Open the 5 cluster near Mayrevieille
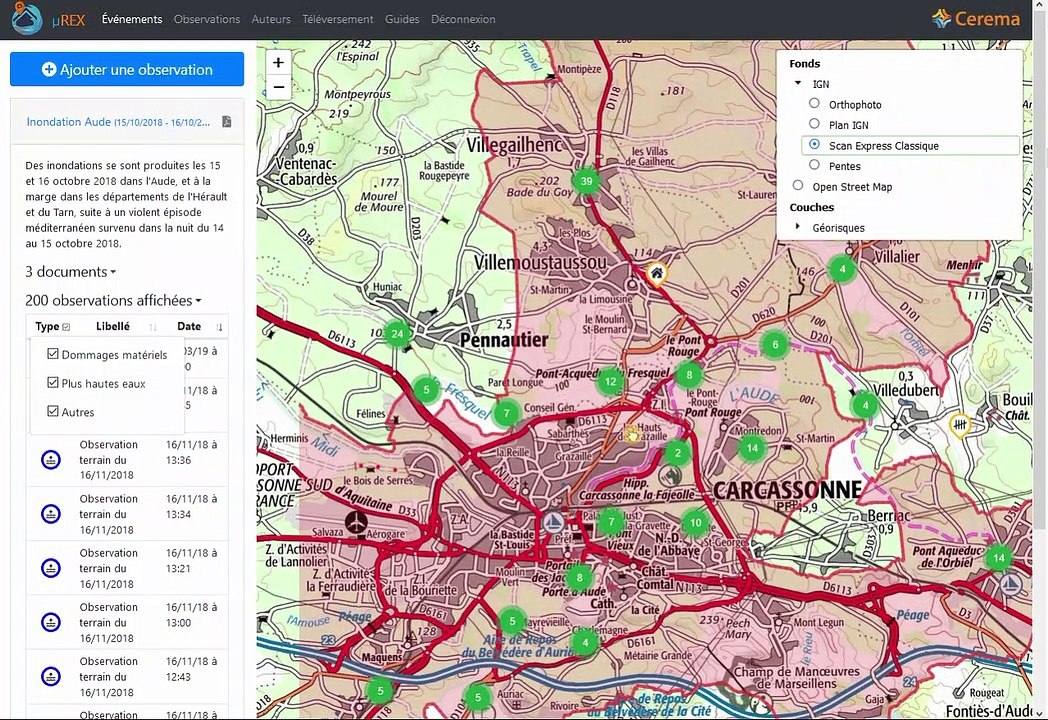Screen dimensions: 1048x720 point(512,621)
